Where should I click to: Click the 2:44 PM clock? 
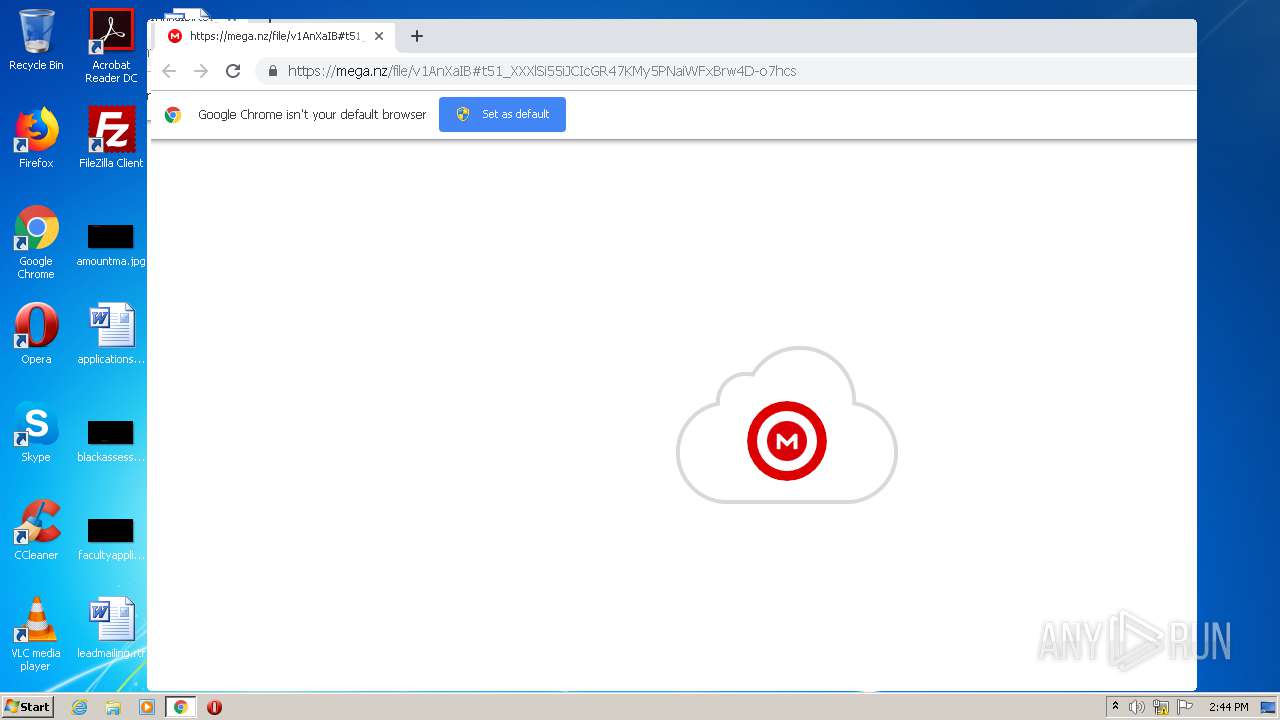(x=1228, y=707)
